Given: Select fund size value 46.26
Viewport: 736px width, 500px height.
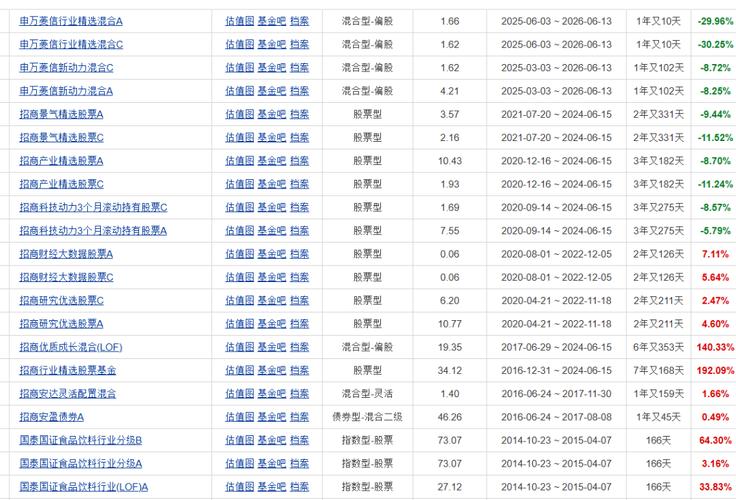Looking at the screenshot, I should [x=450, y=417].
